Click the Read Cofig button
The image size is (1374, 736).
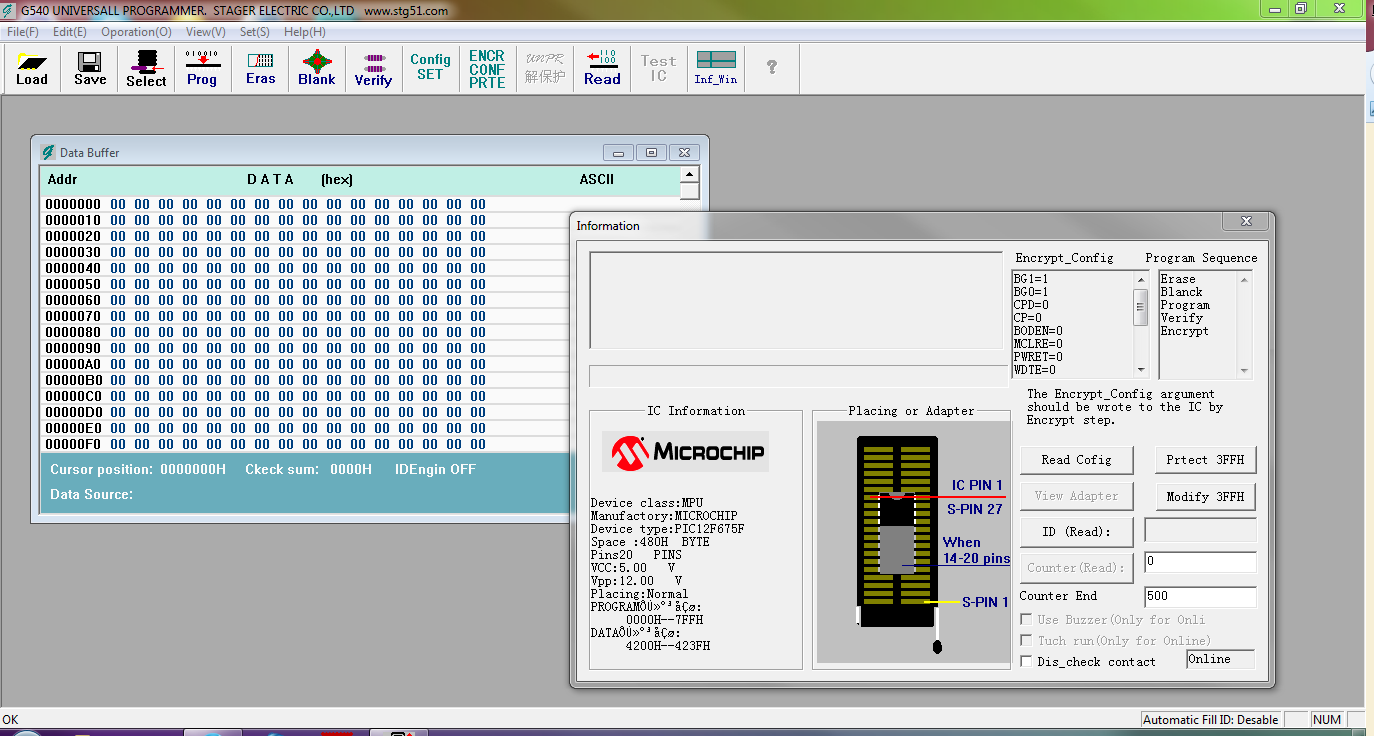click(x=1076, y=460)
